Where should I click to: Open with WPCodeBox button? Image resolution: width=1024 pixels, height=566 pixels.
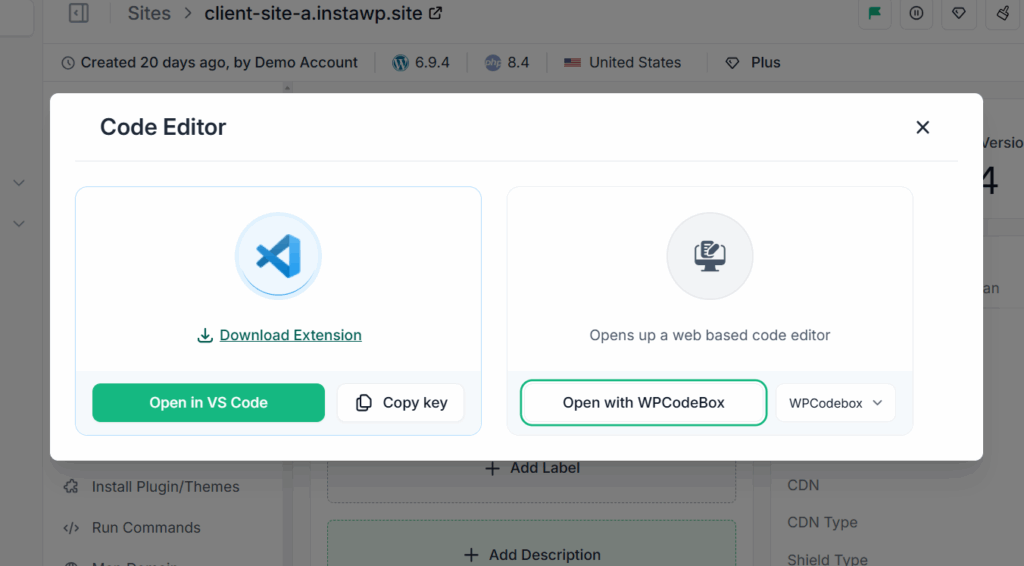[643, 403]
